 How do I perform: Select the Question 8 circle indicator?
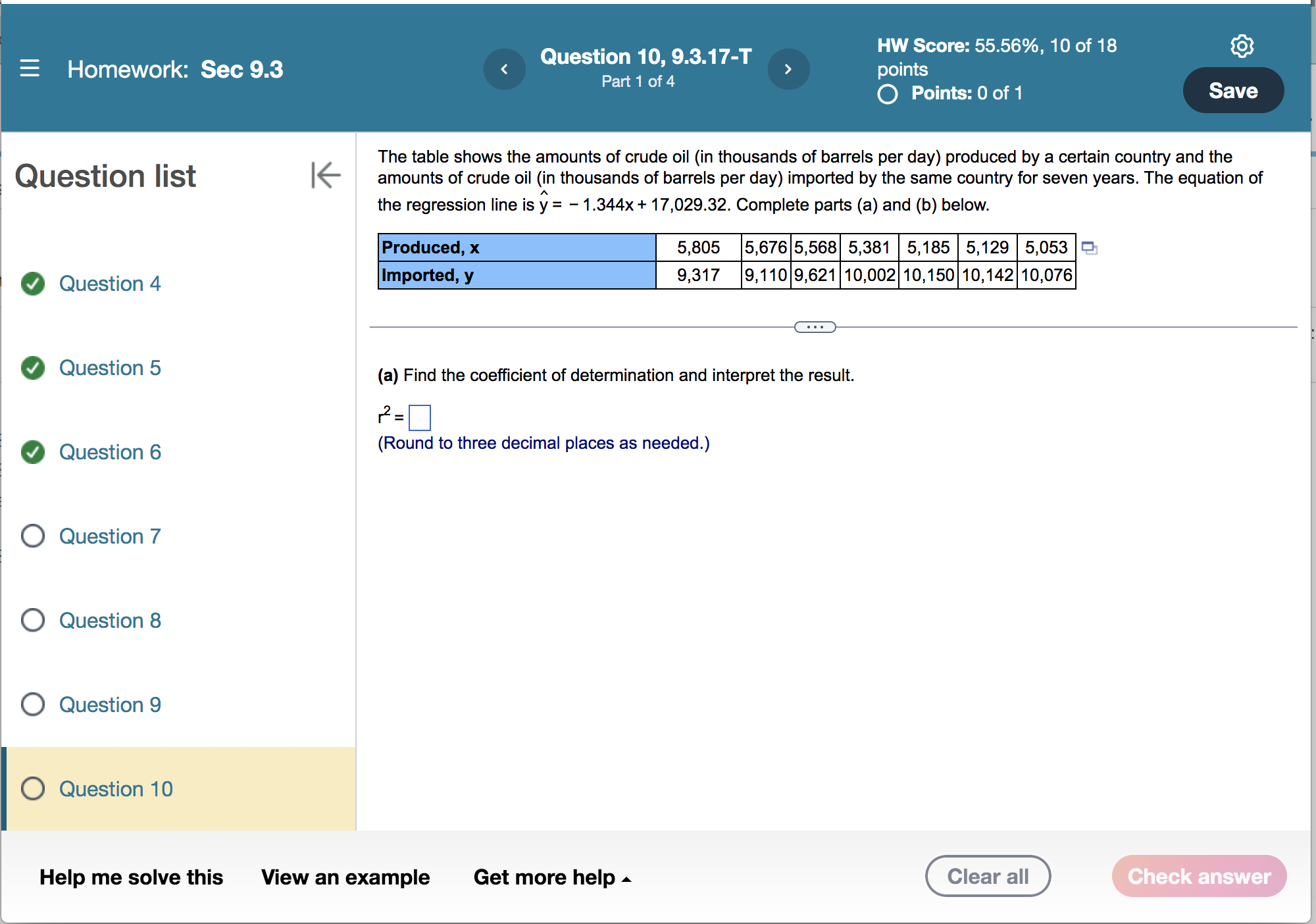click(33, 621)
